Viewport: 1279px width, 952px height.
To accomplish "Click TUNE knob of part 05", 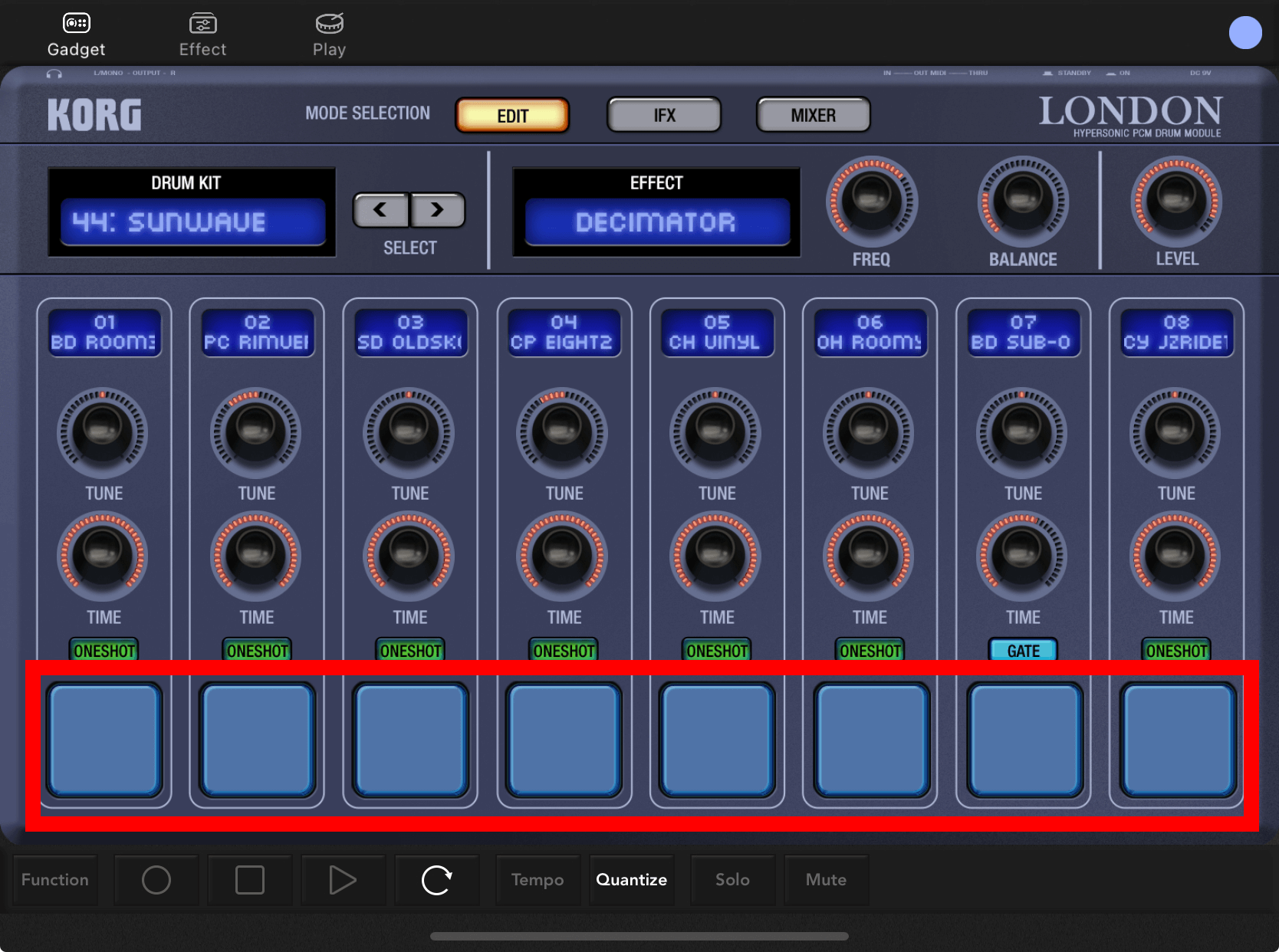I will pos(715,432).
